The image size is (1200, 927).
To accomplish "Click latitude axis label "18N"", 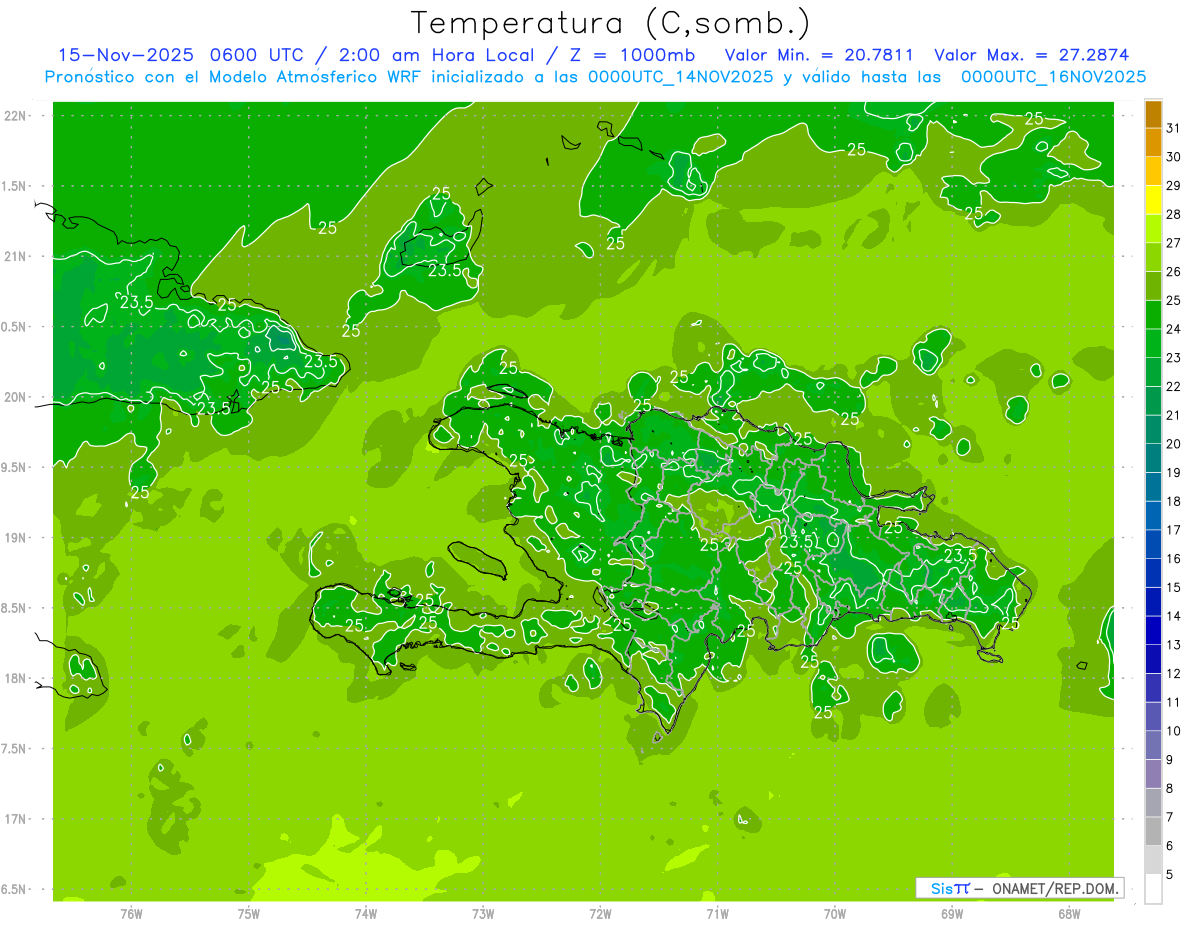I will pyautogui.click(x=17, y=678).
